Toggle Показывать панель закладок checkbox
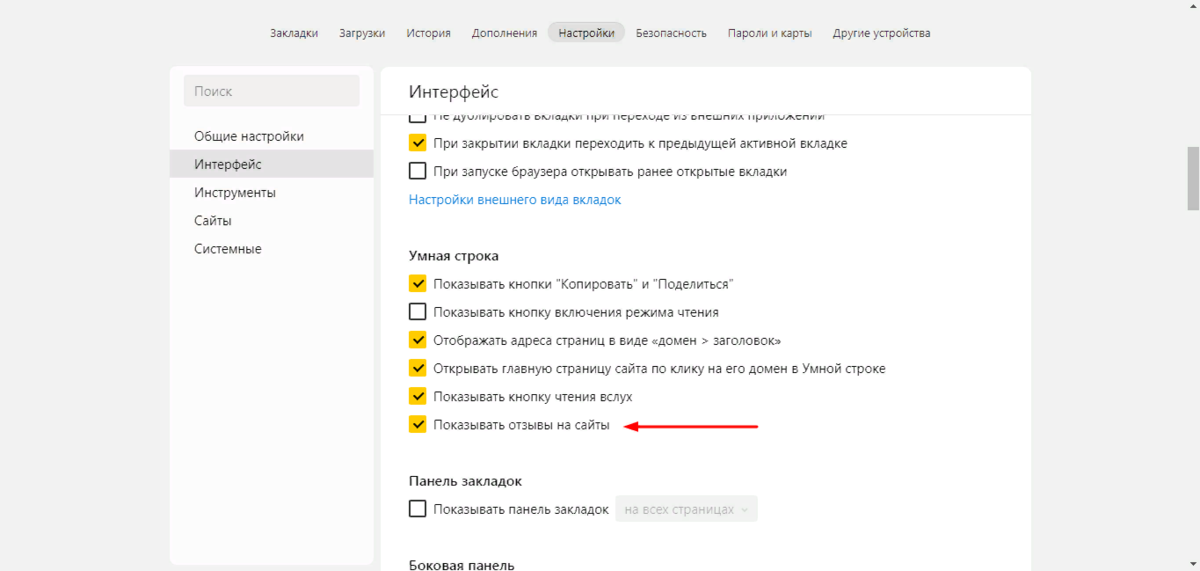 click(x=418, y=509)
